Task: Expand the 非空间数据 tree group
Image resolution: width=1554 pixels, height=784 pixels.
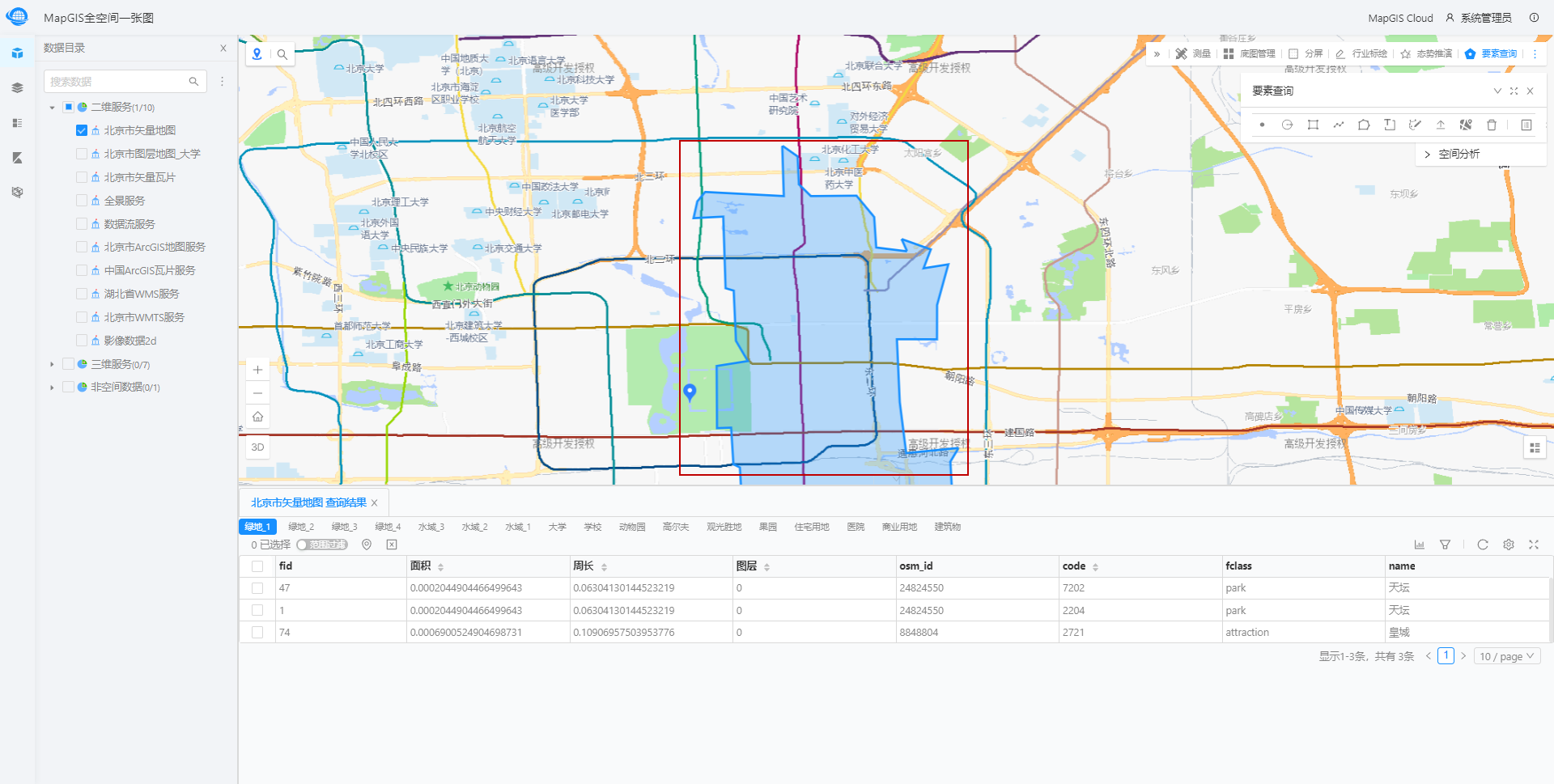Action: 52,388
